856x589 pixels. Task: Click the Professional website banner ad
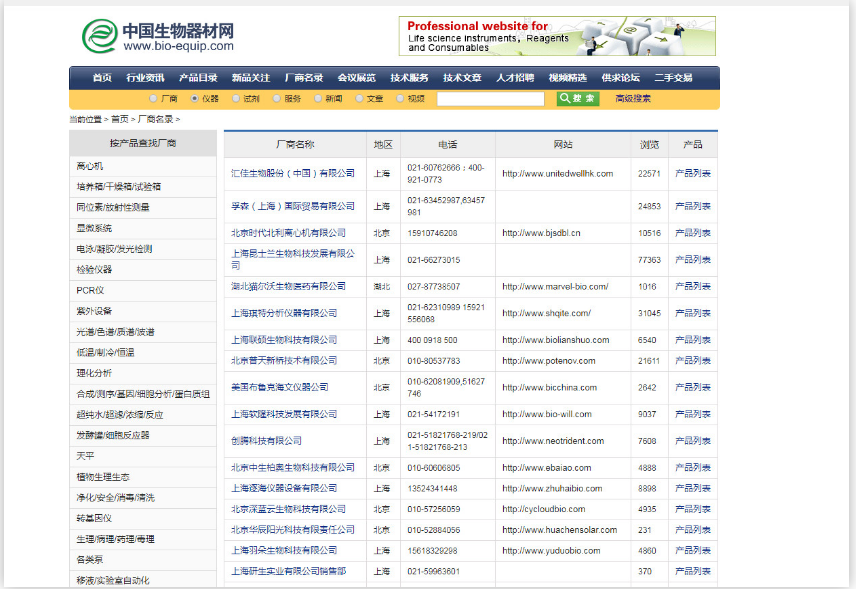(x=558, y=35)
